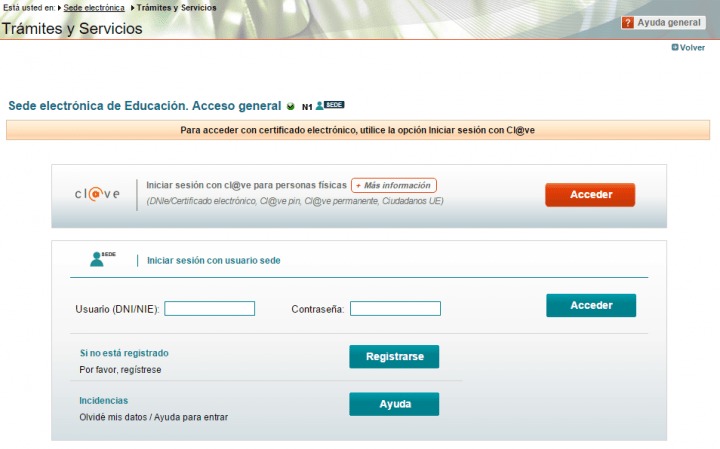Click the Volver back arrow icon
Screen dimensions: 720x449
coord(675,47)
